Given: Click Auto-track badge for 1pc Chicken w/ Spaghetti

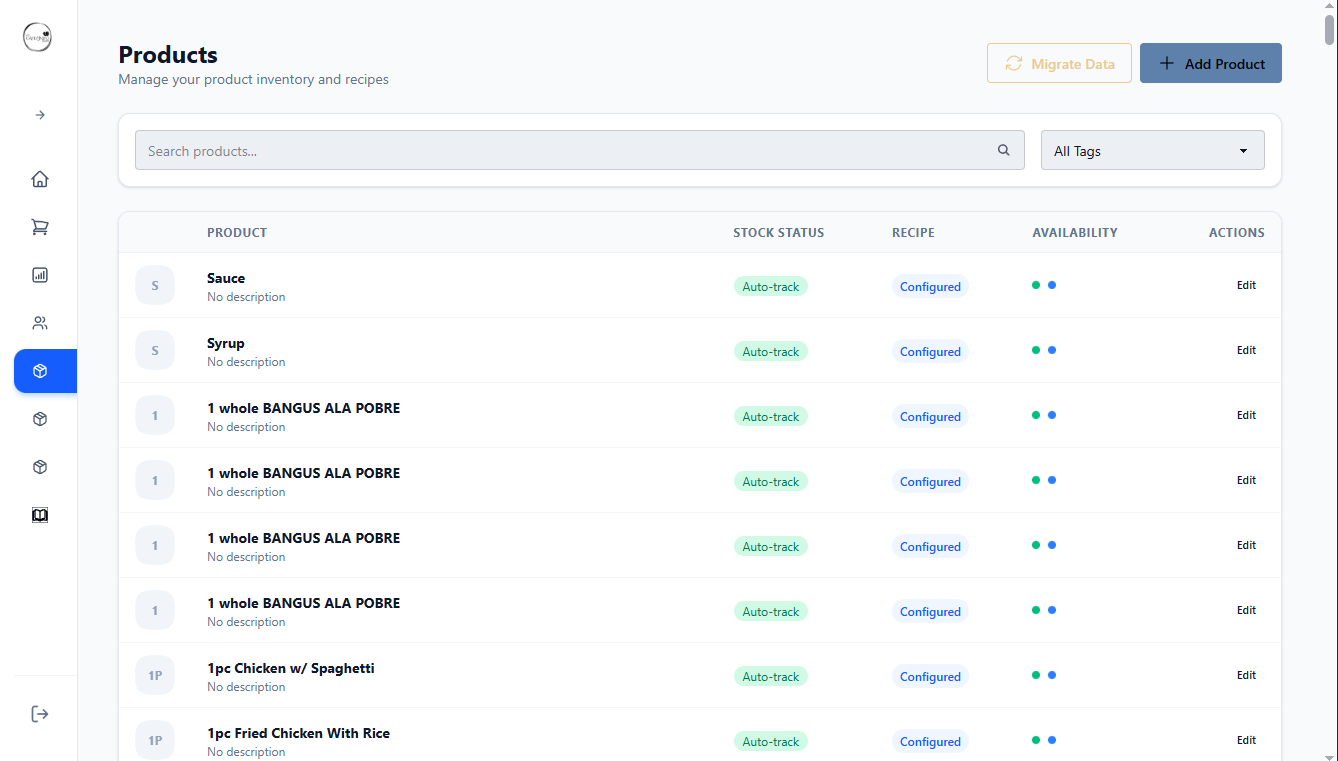Looking at the screenshot, I should [771, 676].
